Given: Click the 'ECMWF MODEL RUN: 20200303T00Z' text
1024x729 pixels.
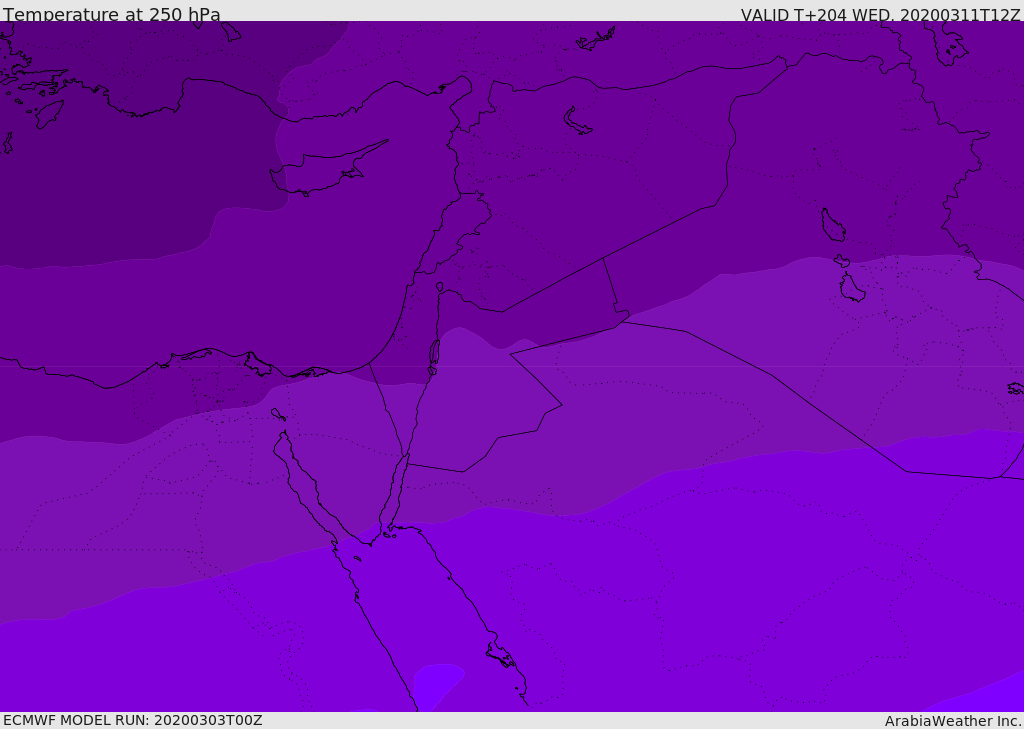Looking at the screenshot, I should [x=133, y=720].
